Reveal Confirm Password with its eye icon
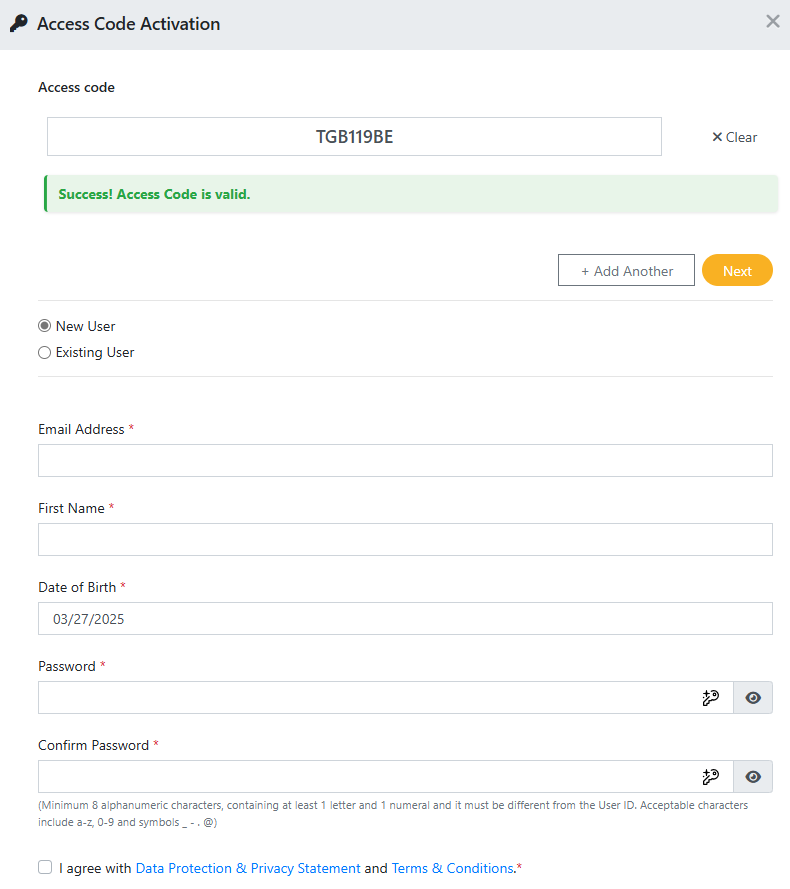The width and height of the screenshot is (790, 889). coord(753,777)
